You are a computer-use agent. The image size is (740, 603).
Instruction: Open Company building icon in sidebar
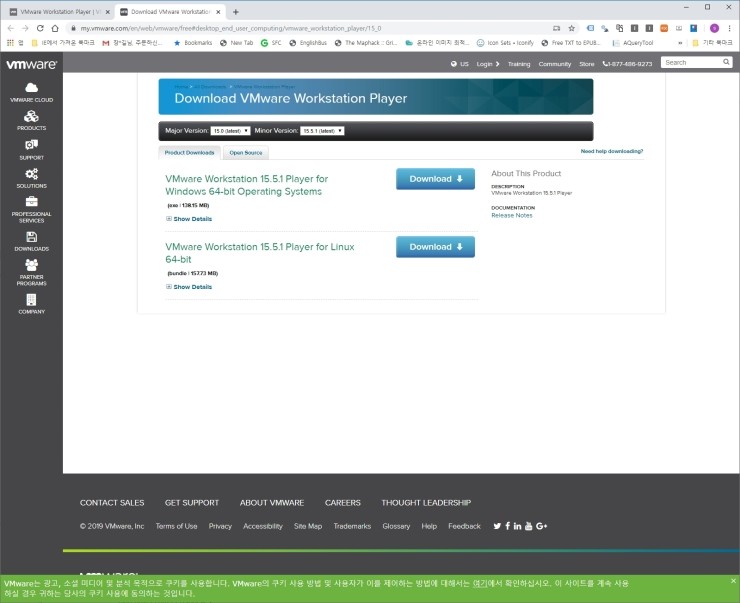pos(32,300)
